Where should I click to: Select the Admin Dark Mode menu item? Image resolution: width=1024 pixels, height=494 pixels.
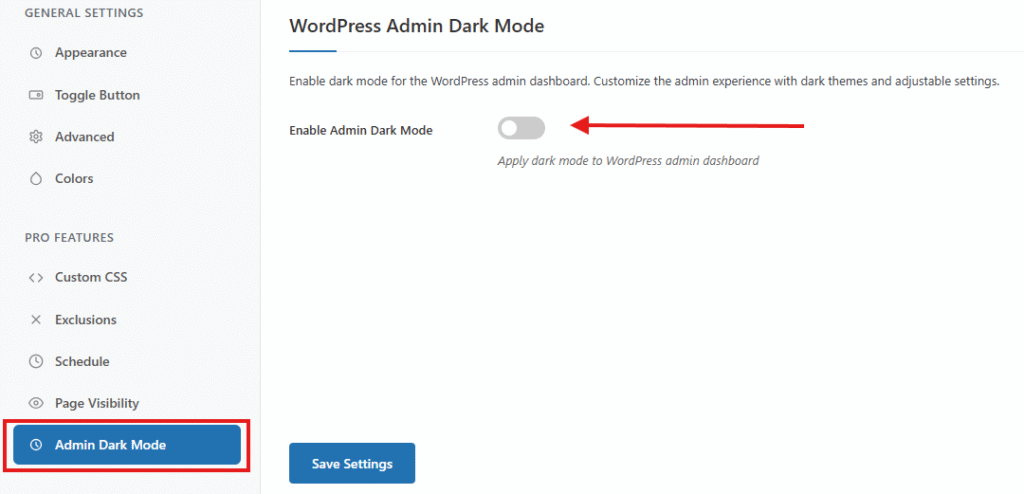pyautogui.click(x=127, y=446)
